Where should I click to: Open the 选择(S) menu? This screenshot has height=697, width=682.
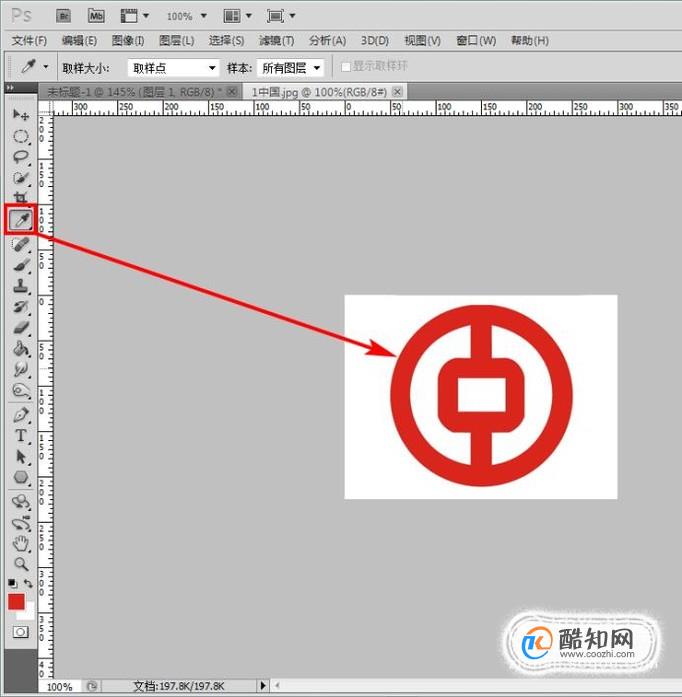[x=226, y=41]
